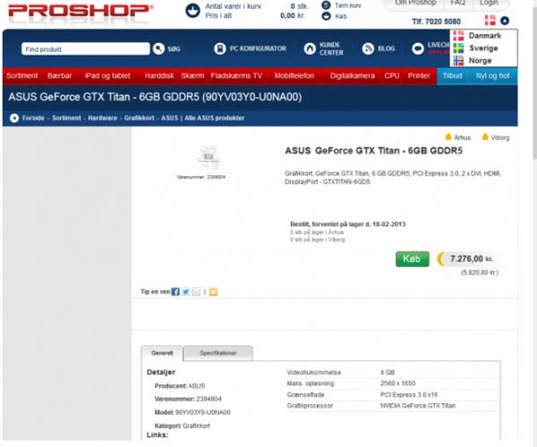The width and height of the screenshot is (537, 447).
Task: Open the Printer category
Action: [x=419, y=76]
